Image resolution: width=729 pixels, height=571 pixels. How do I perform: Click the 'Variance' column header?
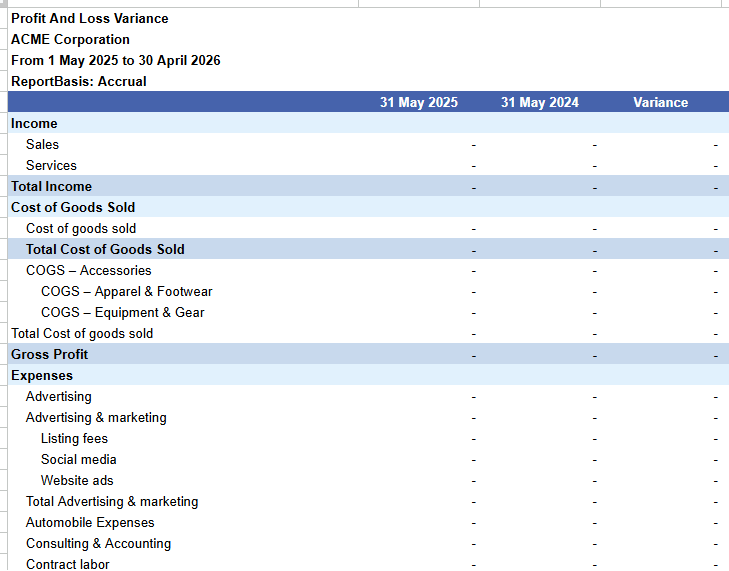pyautogui.click(x=661, y=102)
